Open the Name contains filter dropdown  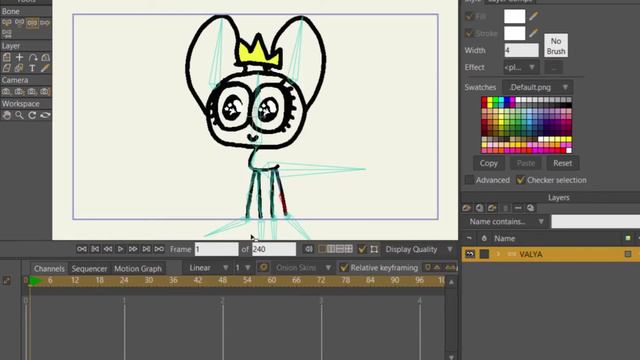pyautogui.click(x=506, y=222)
